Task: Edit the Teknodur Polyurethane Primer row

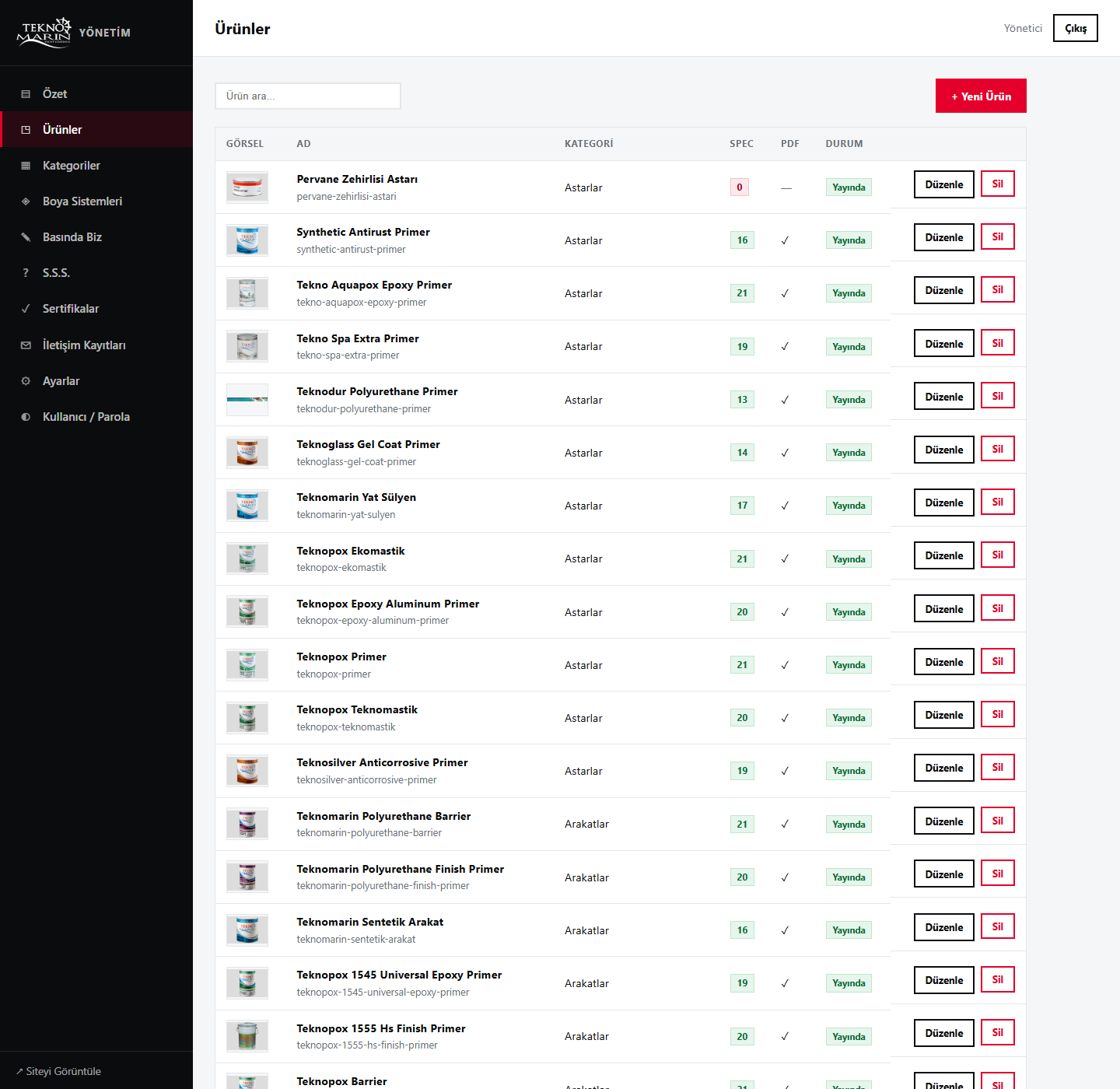Action: pos(944,397)
